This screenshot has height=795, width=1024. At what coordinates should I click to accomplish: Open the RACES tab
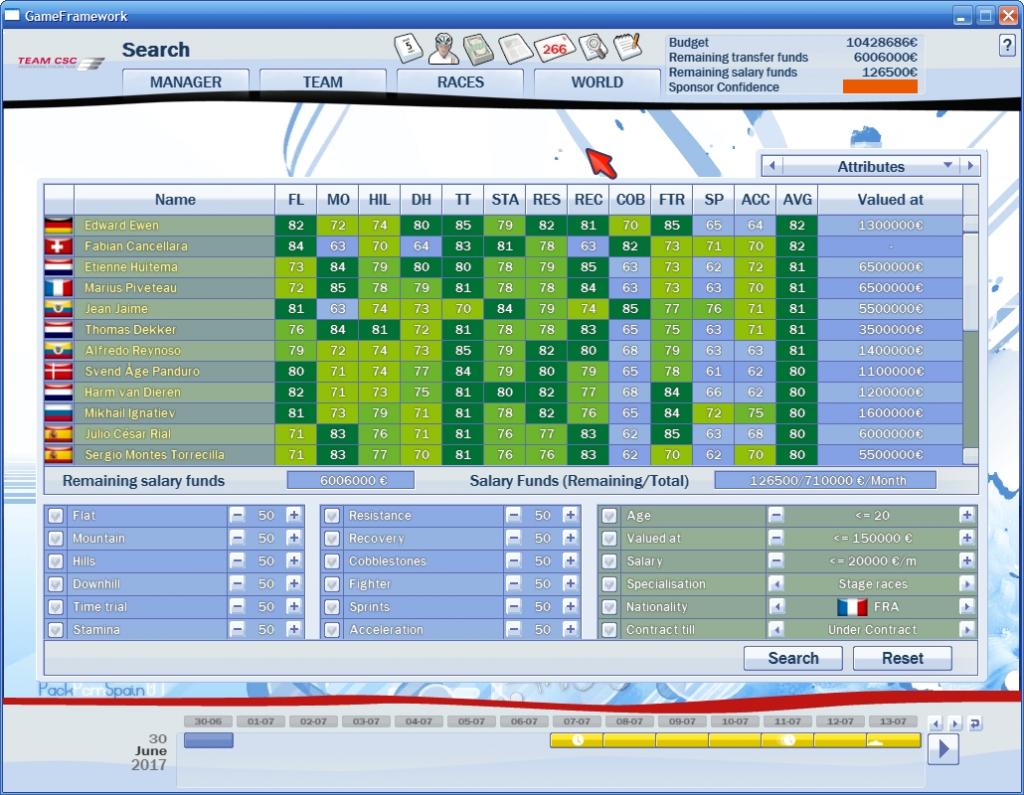(x=460, y=82)
